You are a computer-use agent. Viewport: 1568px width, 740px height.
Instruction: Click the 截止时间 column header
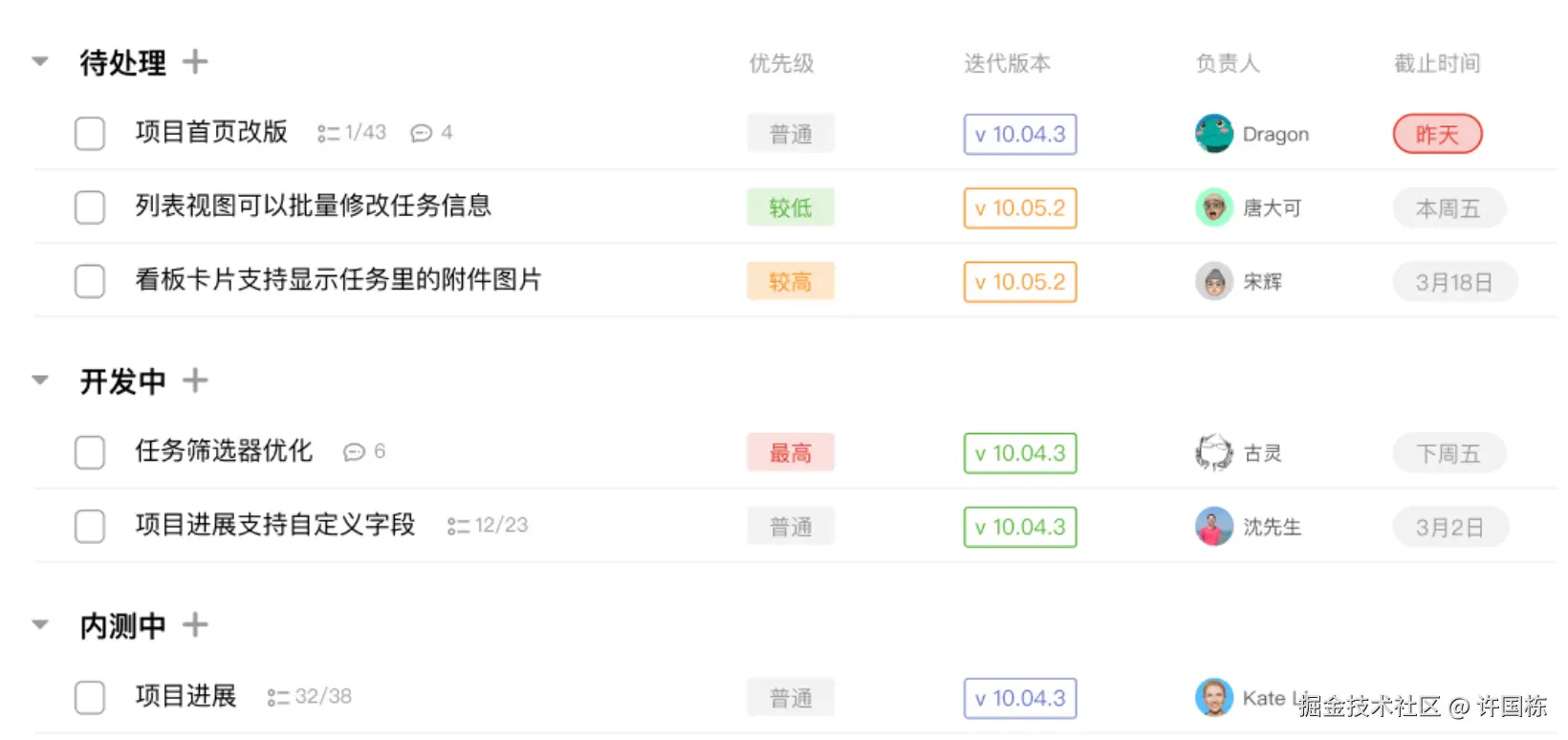[1436, 64]
